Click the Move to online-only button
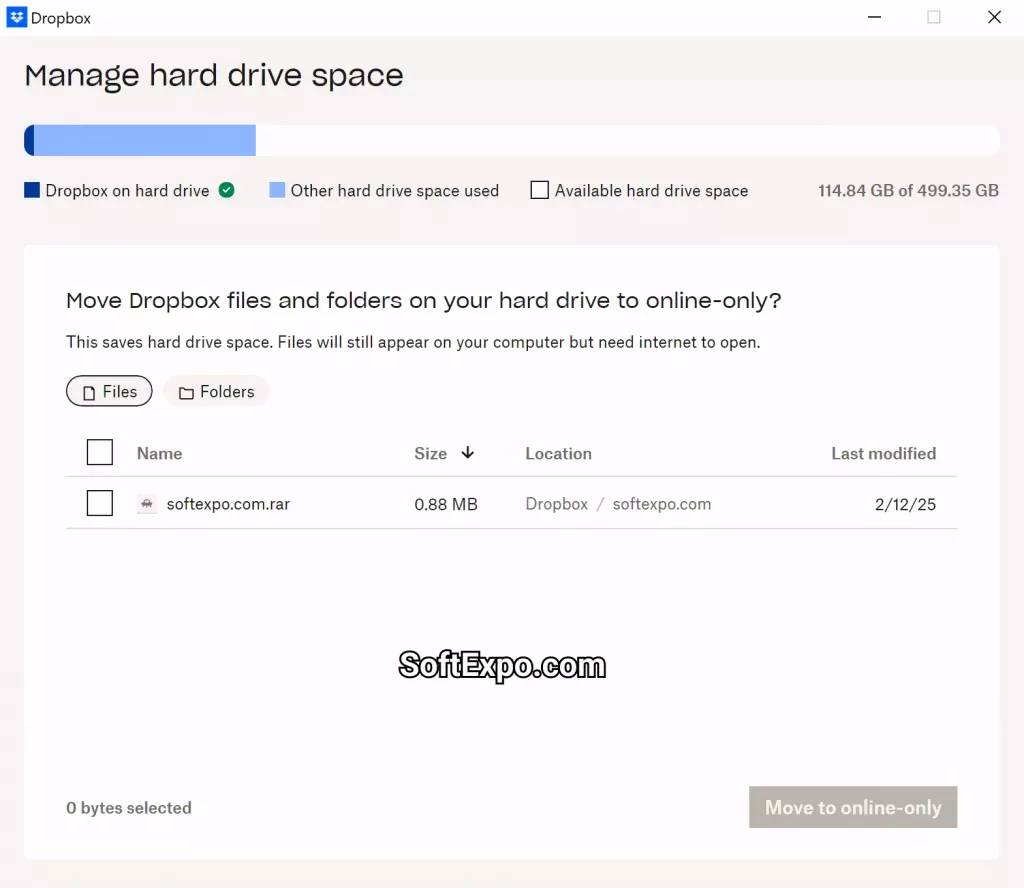This screenshot has height=888, width=1024. pos(852,807)
